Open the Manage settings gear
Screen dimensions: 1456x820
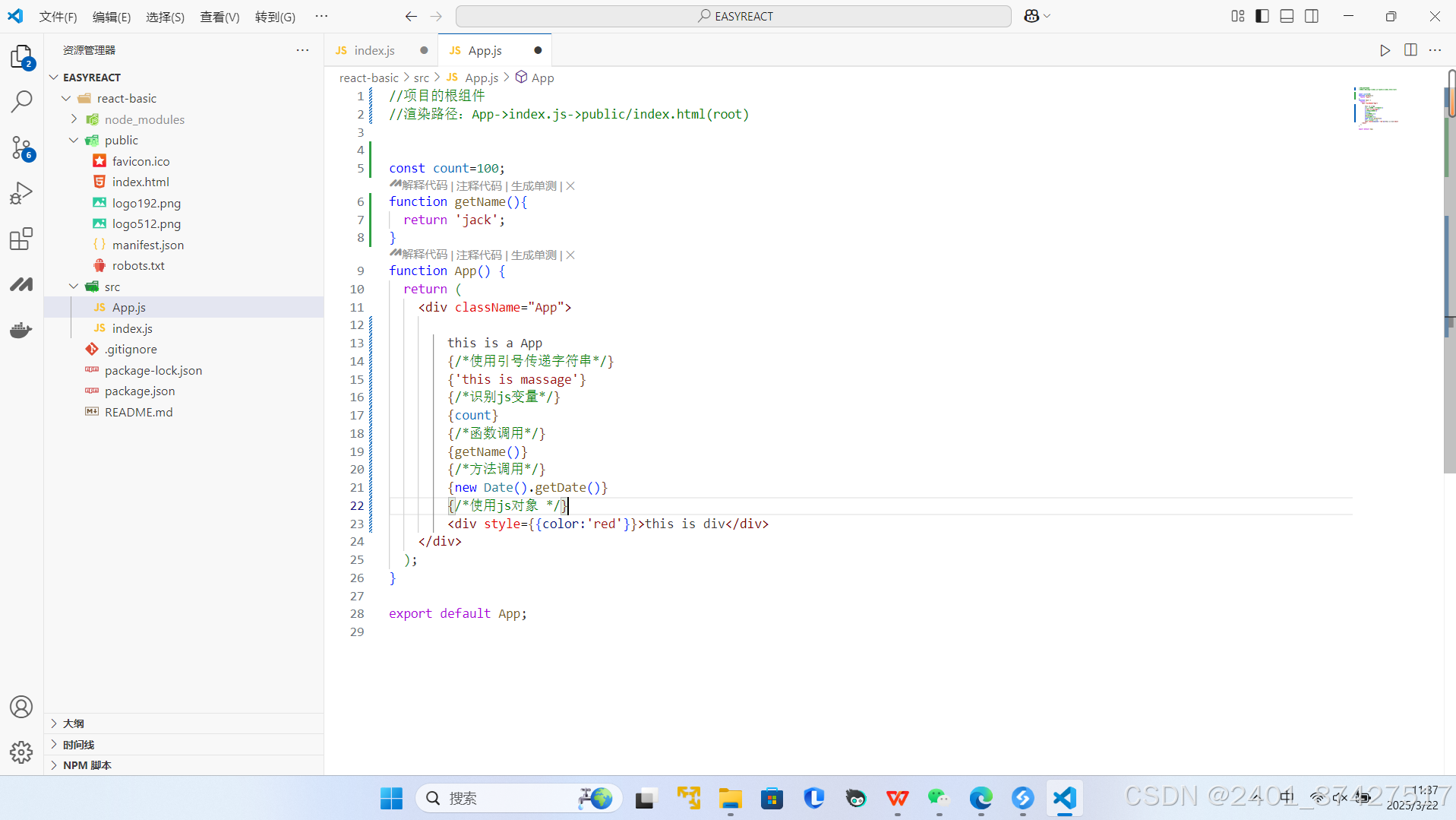[21, 752]
